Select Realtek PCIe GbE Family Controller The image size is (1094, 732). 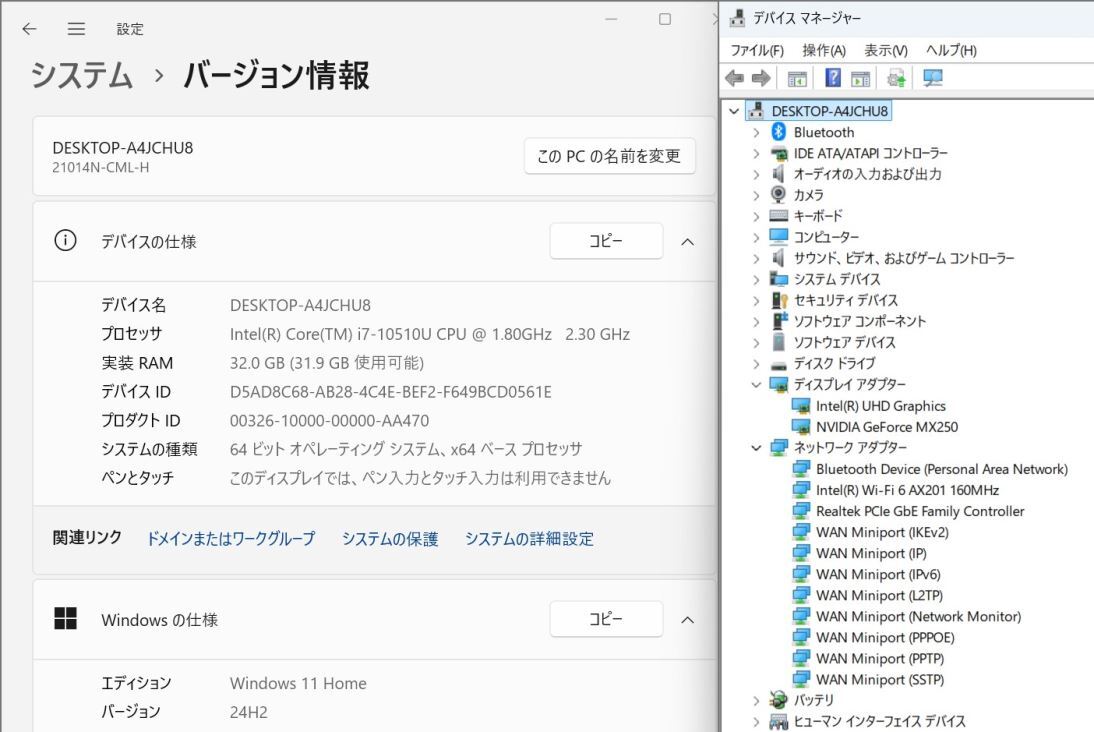[x=920, y=511]
